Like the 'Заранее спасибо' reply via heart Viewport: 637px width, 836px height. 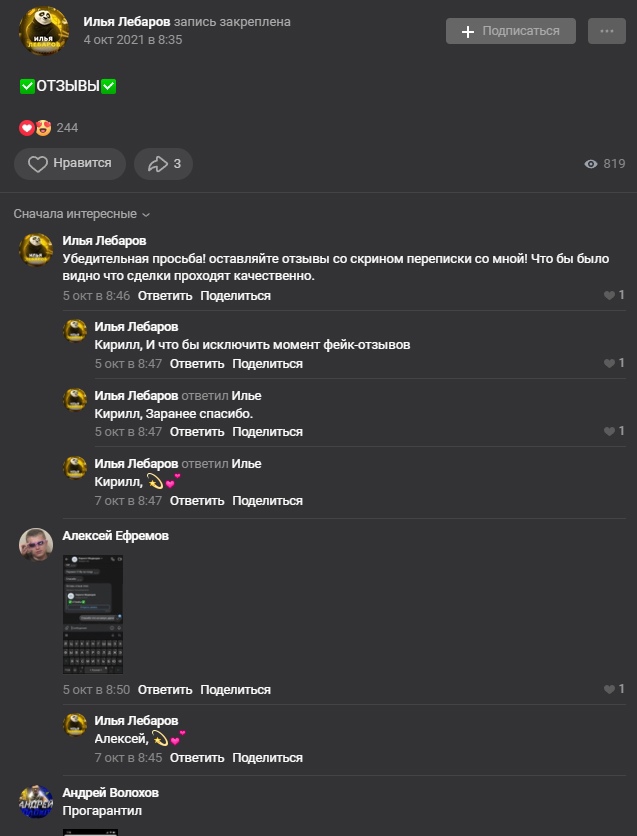click(609, 432)
